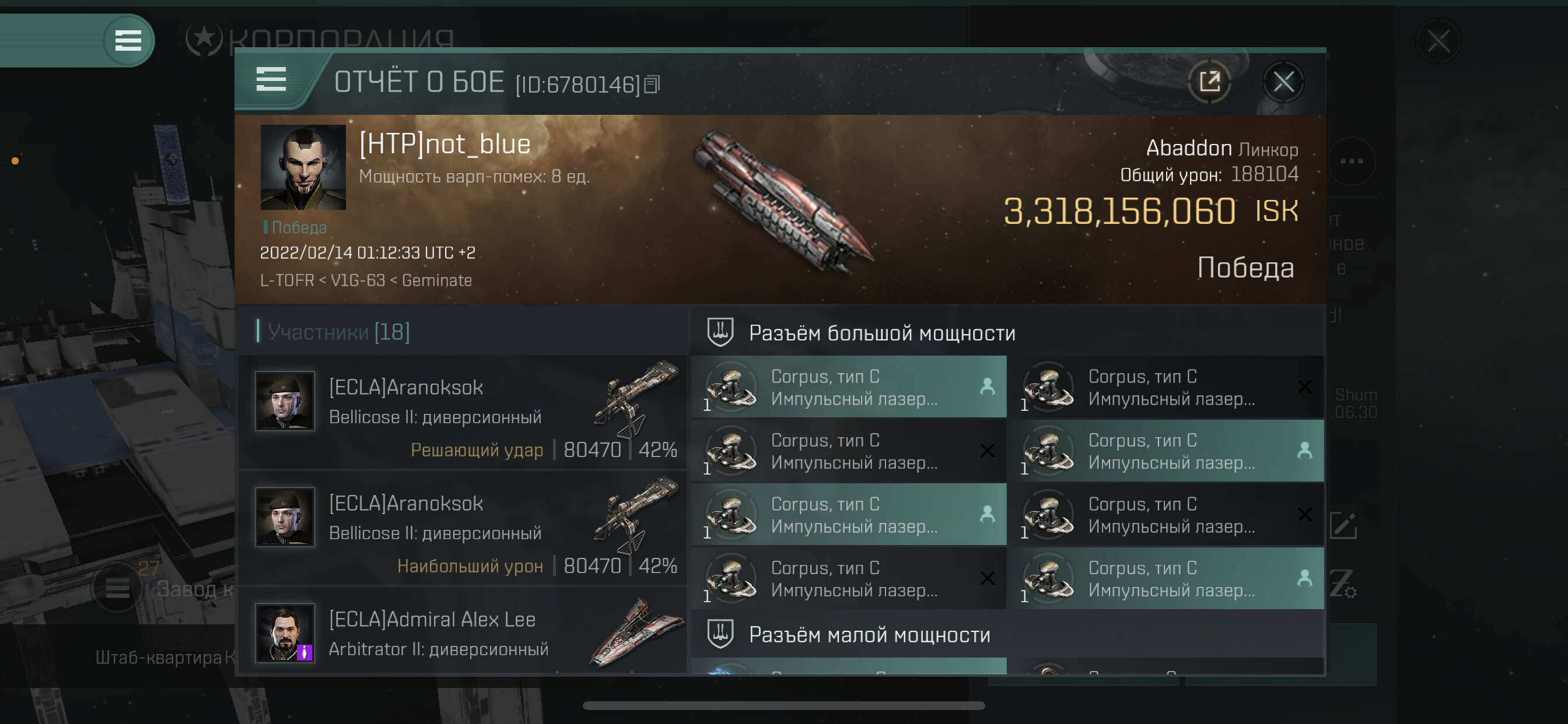Click the three-dots more options button
The width and height of the screenshot is (1568, 724).
1352,161
